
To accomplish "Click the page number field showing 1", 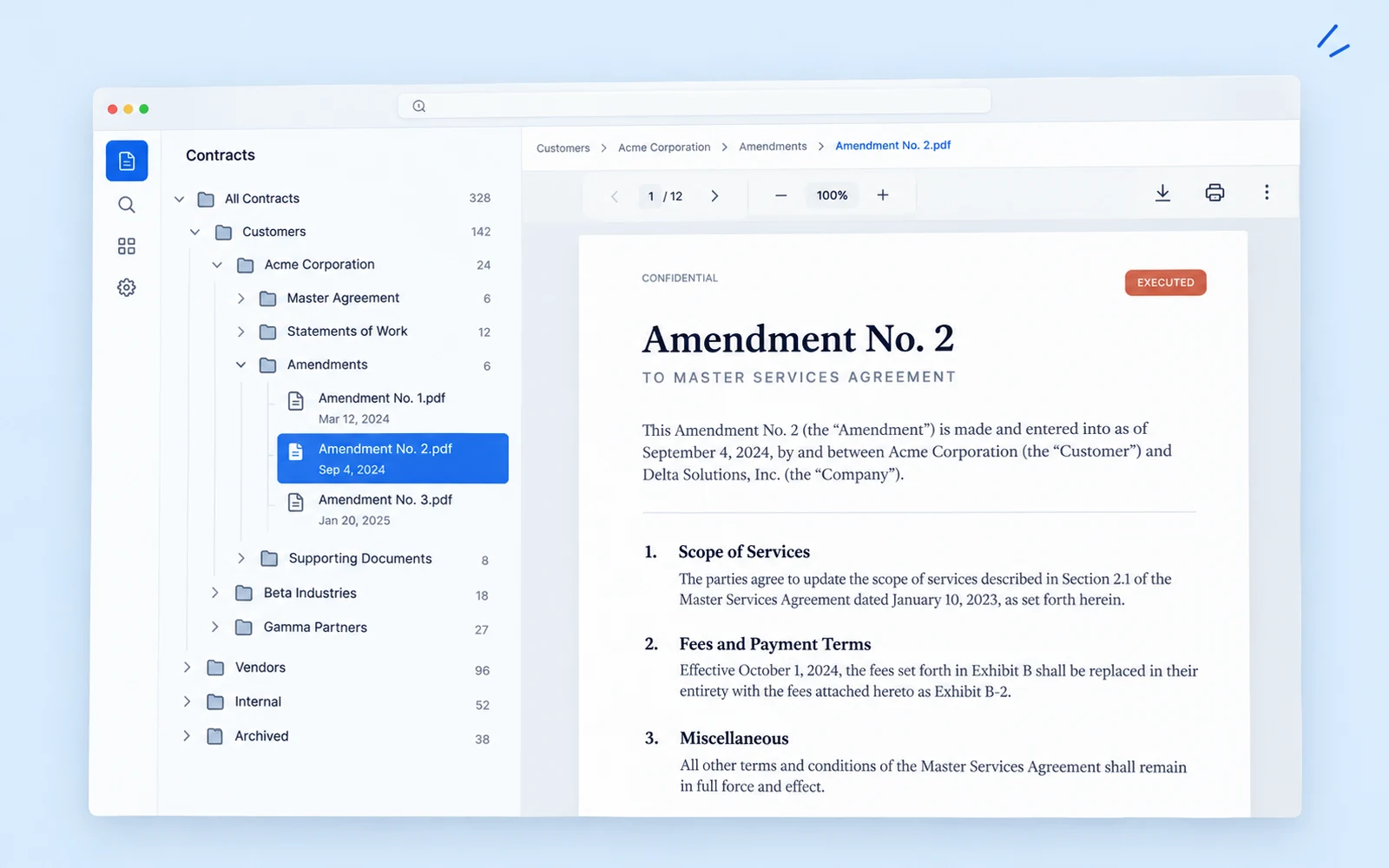I will click(x=651, y=196).
